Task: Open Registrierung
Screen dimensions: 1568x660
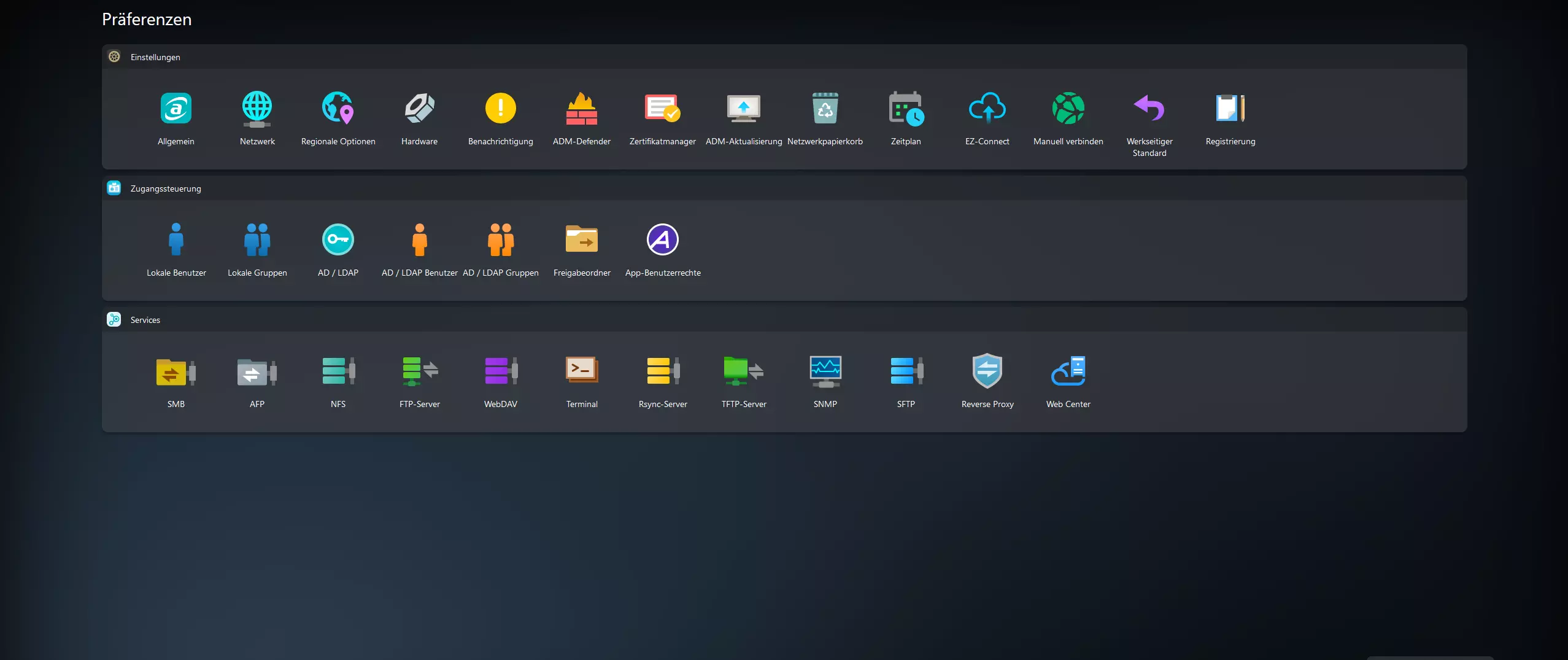Action: tap(1230, 109)
